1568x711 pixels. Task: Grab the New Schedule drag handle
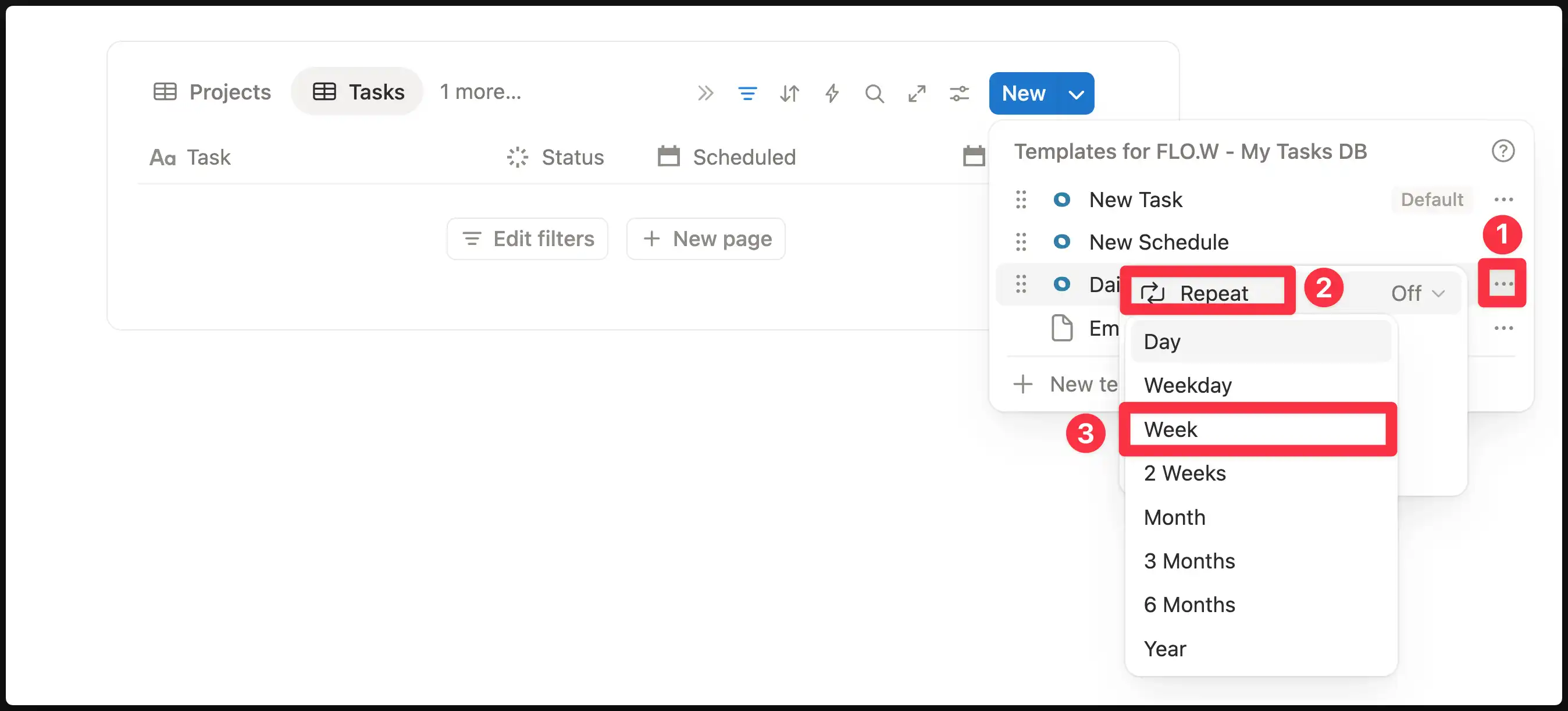pos(1021,242)
